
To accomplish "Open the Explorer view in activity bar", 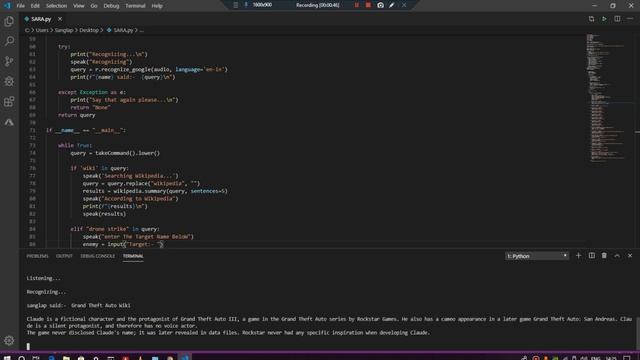I will point(9,21).
